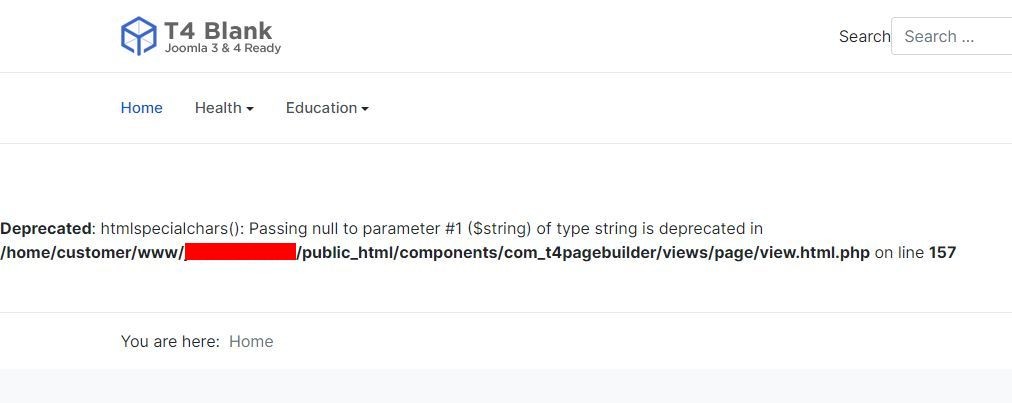Go to the Home menu item
The width and height of the screenshot is (1012, 403).
141,108
